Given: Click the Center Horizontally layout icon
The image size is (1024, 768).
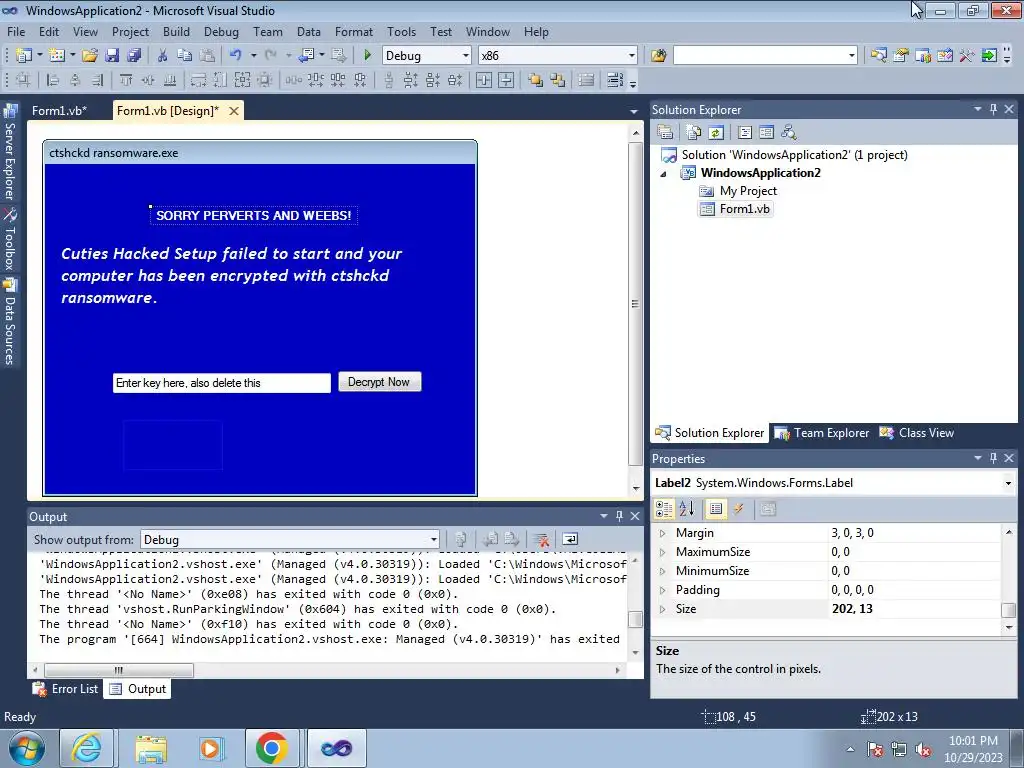Looking at the screenshot, I should pos(484,80).
